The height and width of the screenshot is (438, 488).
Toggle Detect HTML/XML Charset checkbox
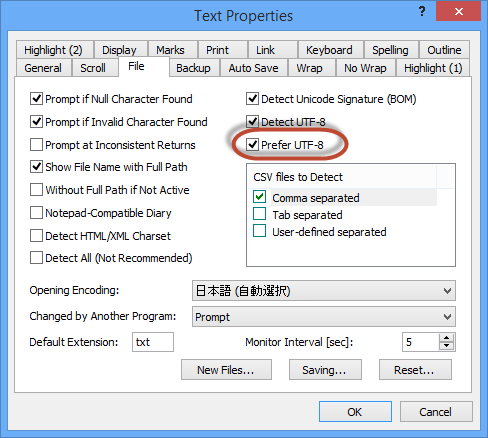[x=36, y=236]
